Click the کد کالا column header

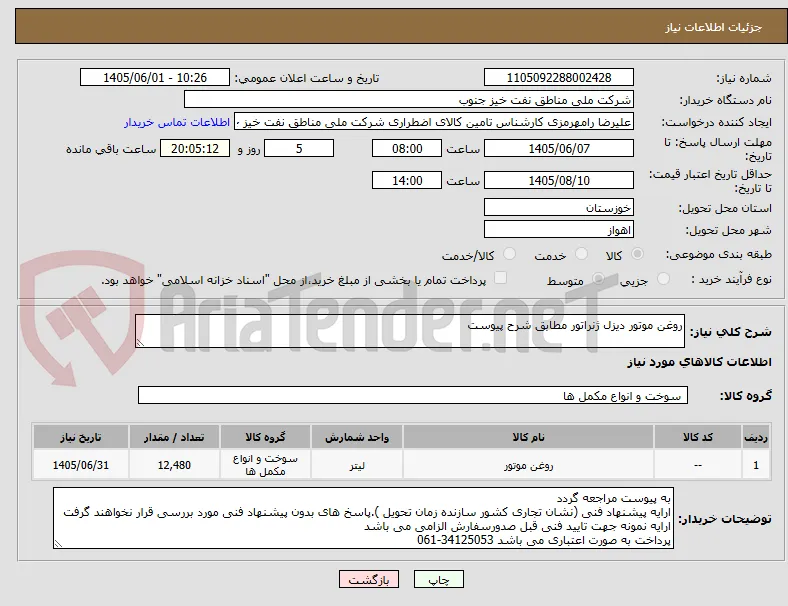click(x=698, y=437)
